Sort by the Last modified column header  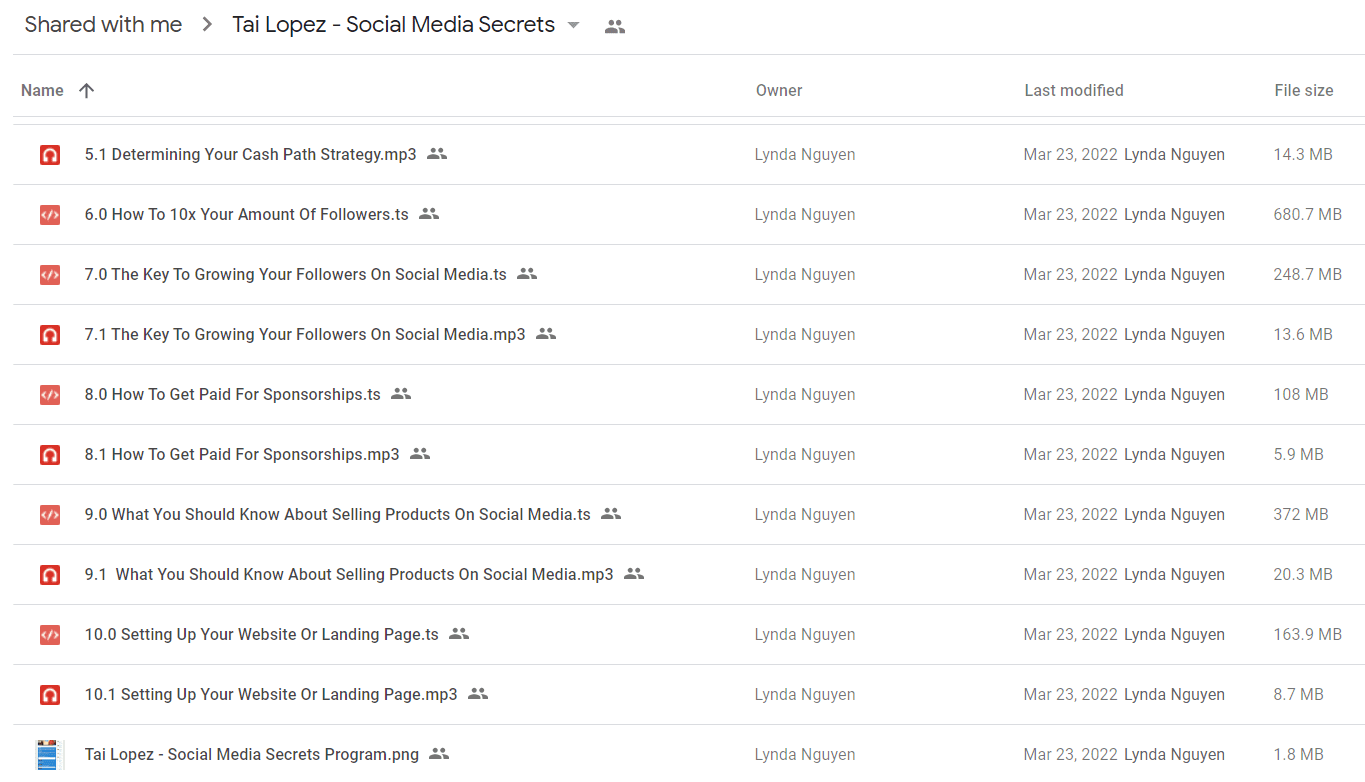pyautogui.click(x=1074, y=90)
